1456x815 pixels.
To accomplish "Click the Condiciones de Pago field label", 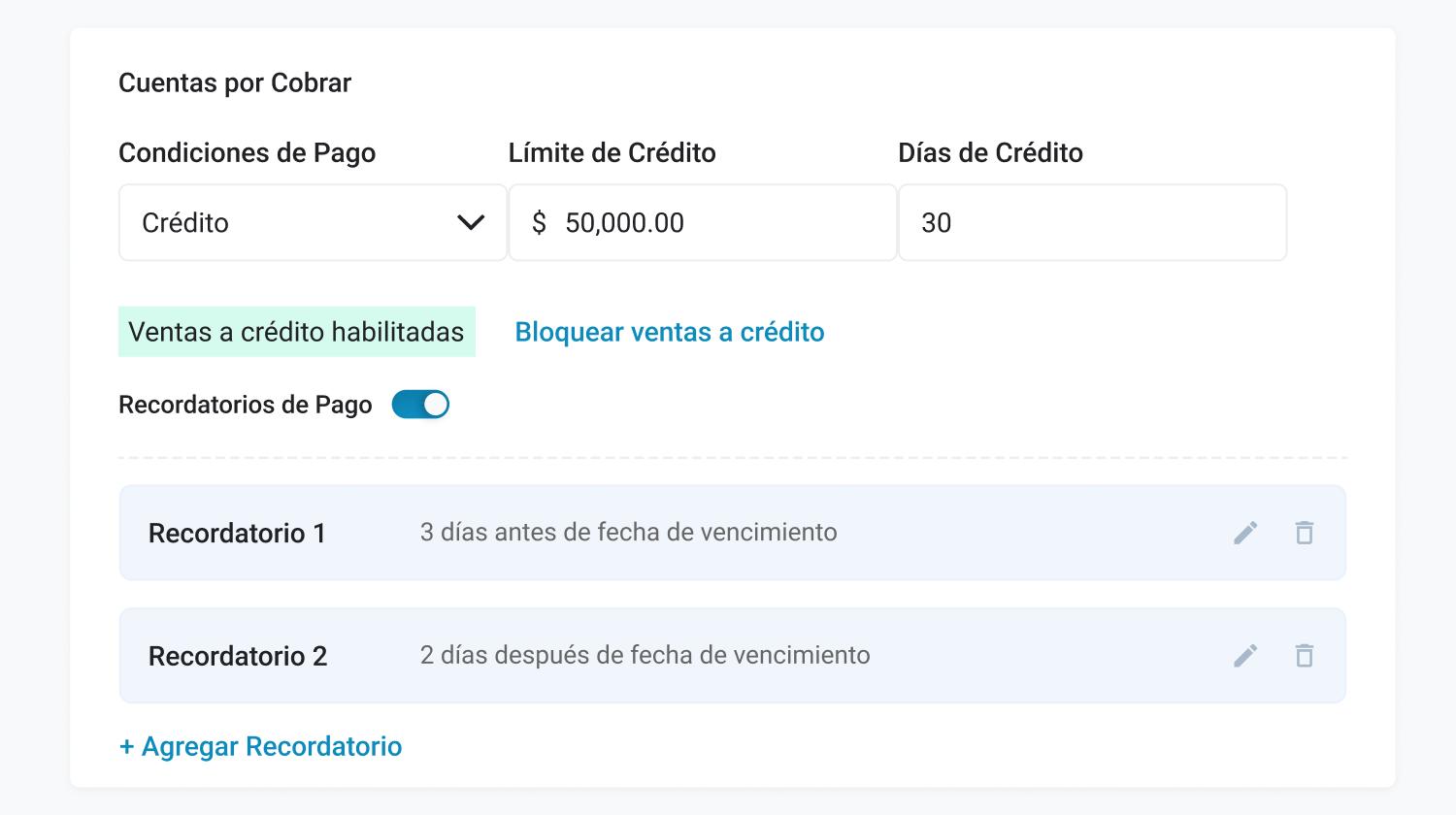I will tap(247, 152).
